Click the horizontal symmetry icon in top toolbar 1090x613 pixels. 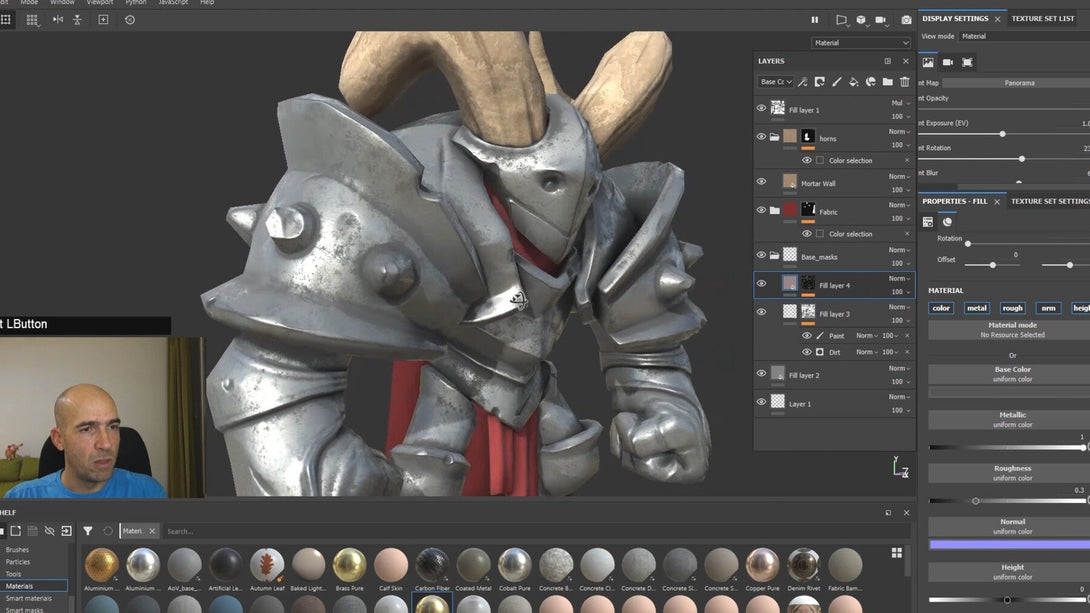(58, 20)
